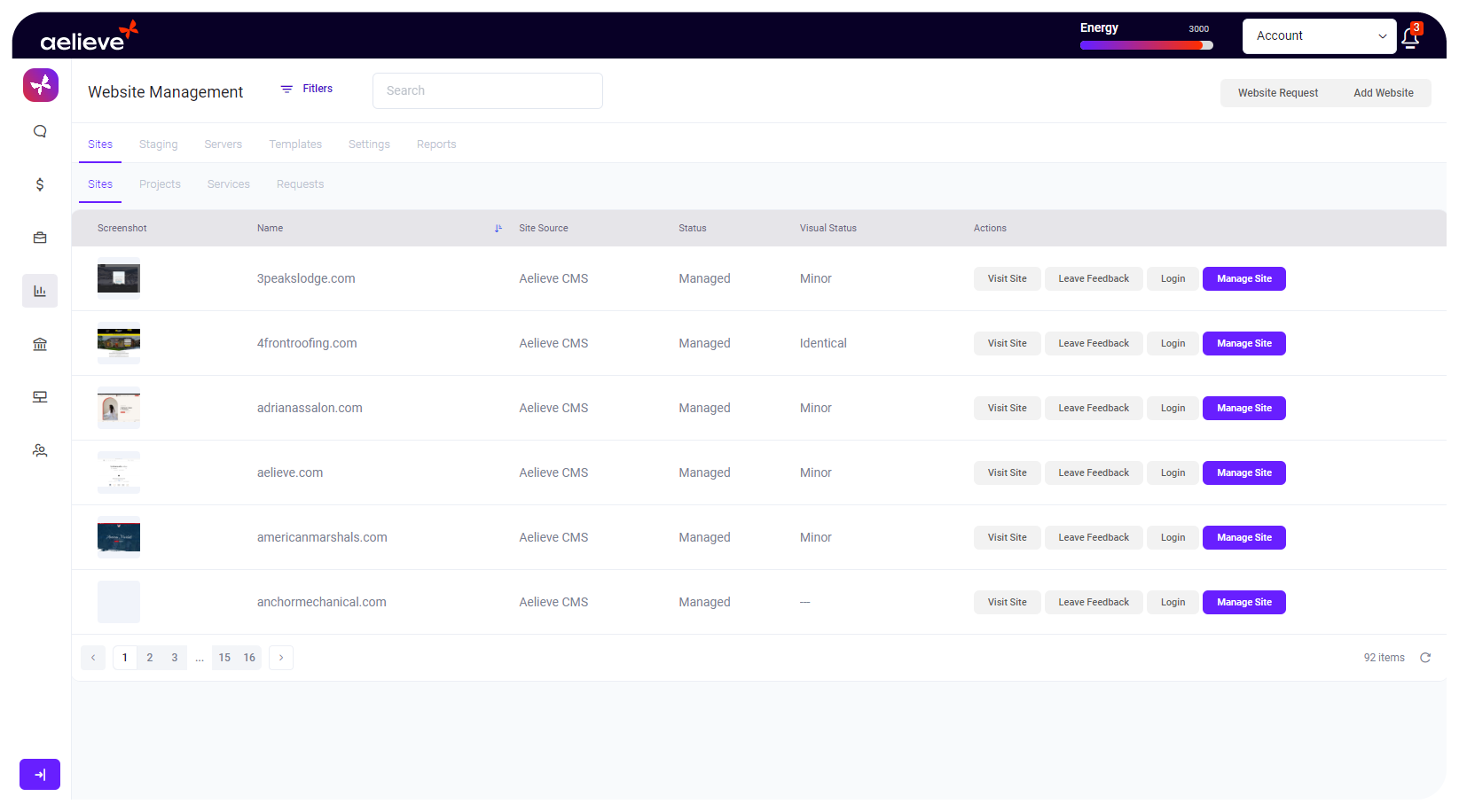This screenshot has height=812, width=1459.
Task: Go to pagination page 16
Action: [x=249, y=658]
